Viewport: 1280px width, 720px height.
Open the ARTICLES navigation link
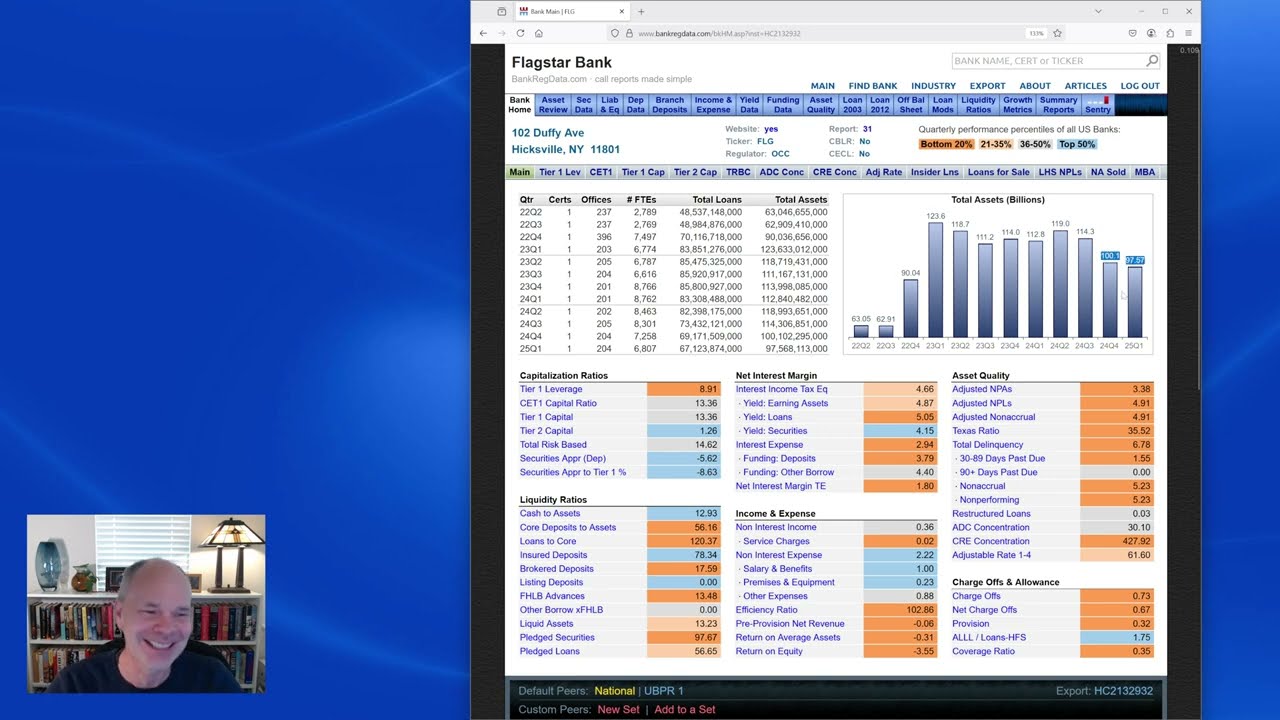click(x=1085, y=86)
